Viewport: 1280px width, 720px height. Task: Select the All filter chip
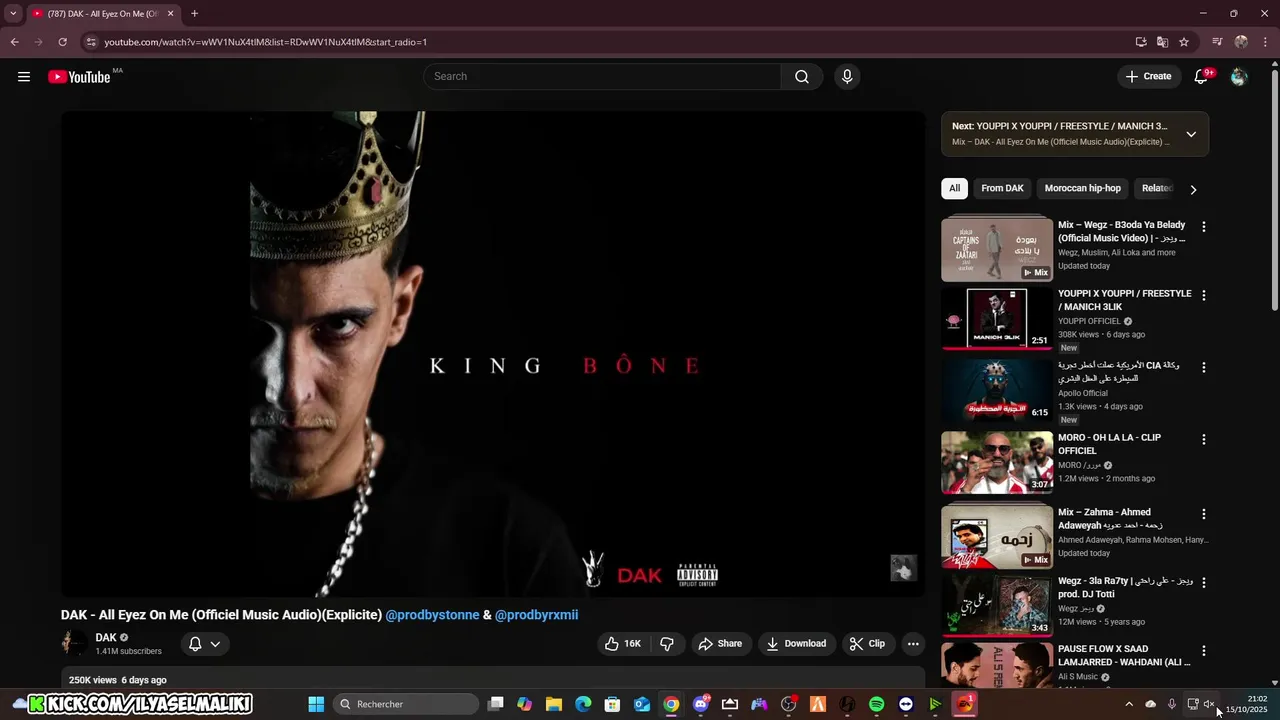pyautogui.click(x=954, y=188)
